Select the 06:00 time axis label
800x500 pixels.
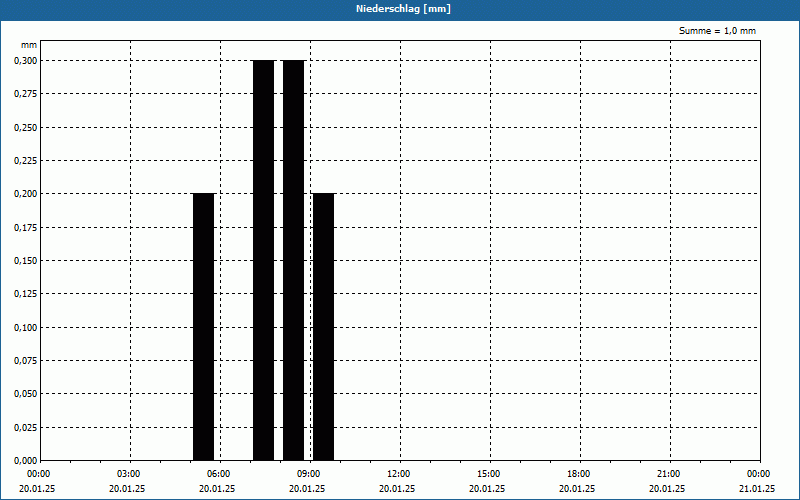pos(219,474)
